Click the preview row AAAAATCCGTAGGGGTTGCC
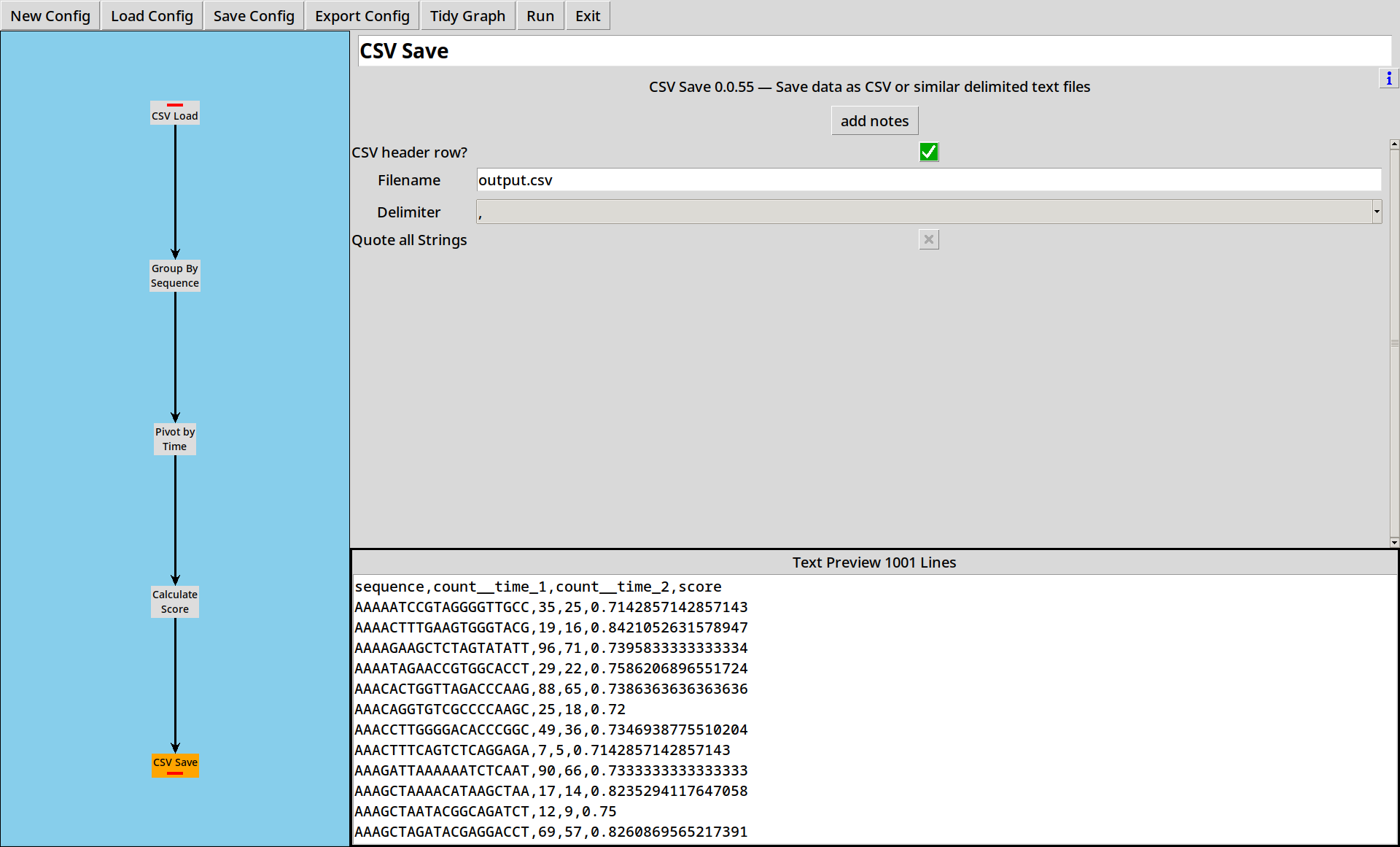The height and width of the screenshot is (847, 1400). [x=551, y=607]
